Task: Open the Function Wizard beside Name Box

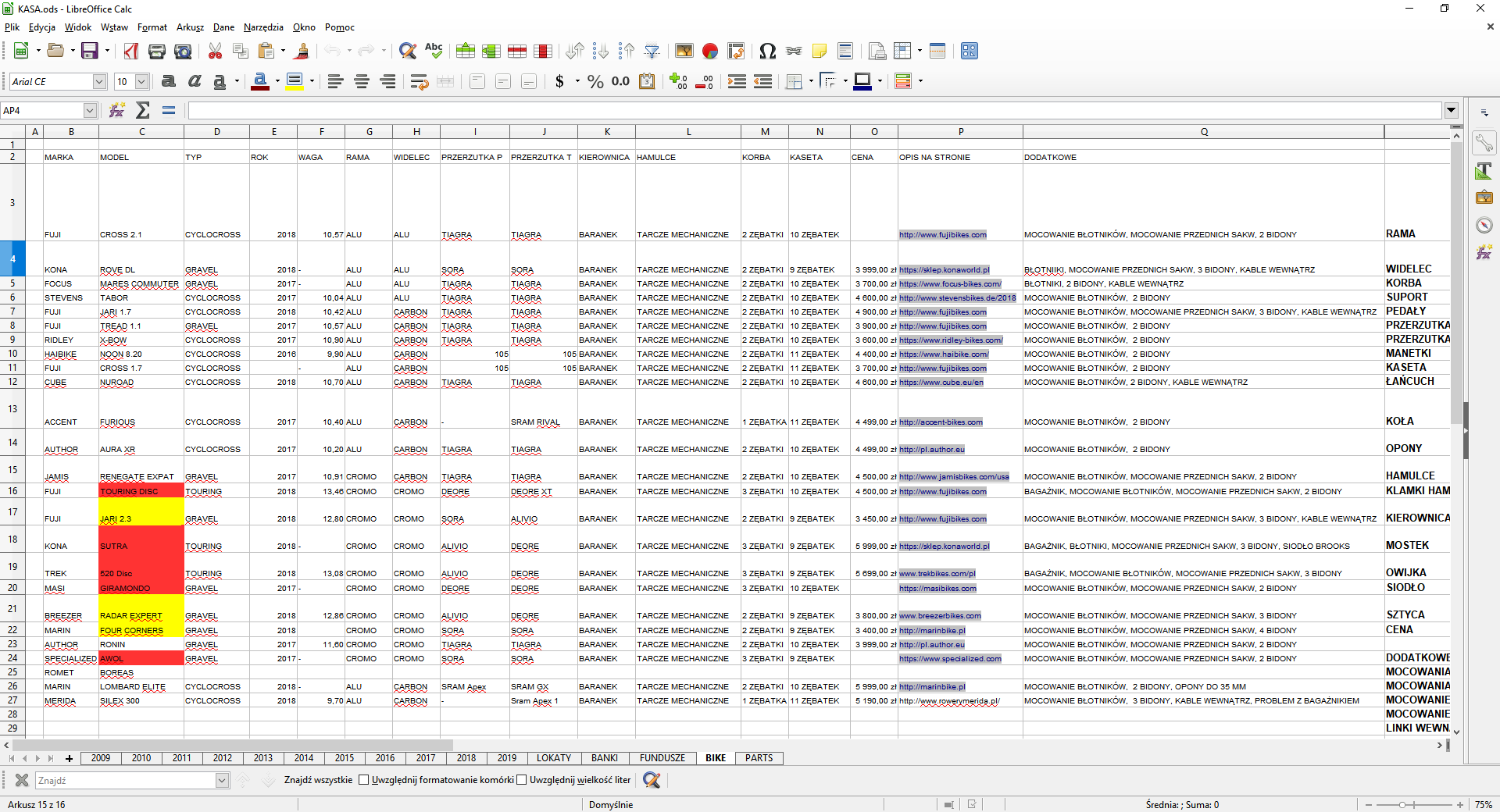Action: click(x=117, y=110)
